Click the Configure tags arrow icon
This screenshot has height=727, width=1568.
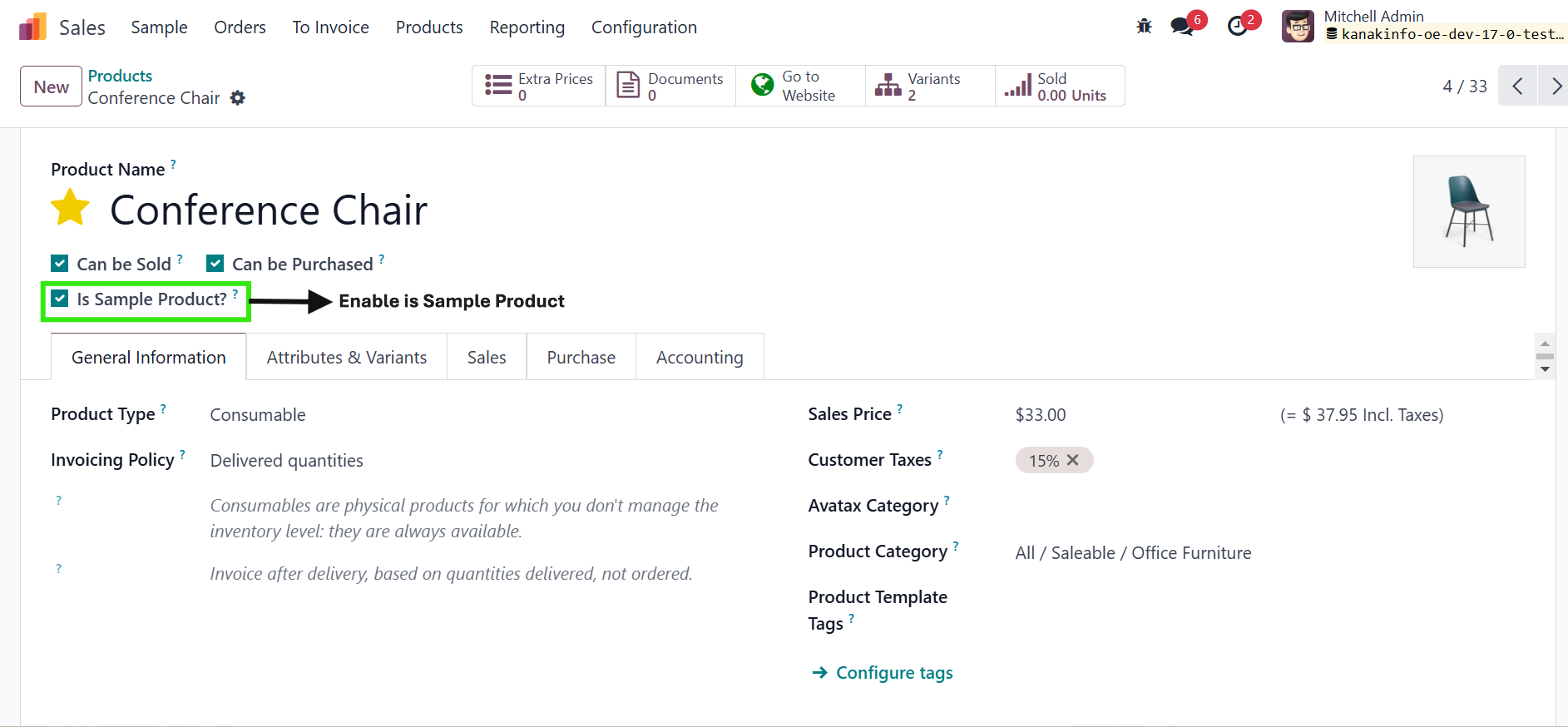(x=819, y=672)
